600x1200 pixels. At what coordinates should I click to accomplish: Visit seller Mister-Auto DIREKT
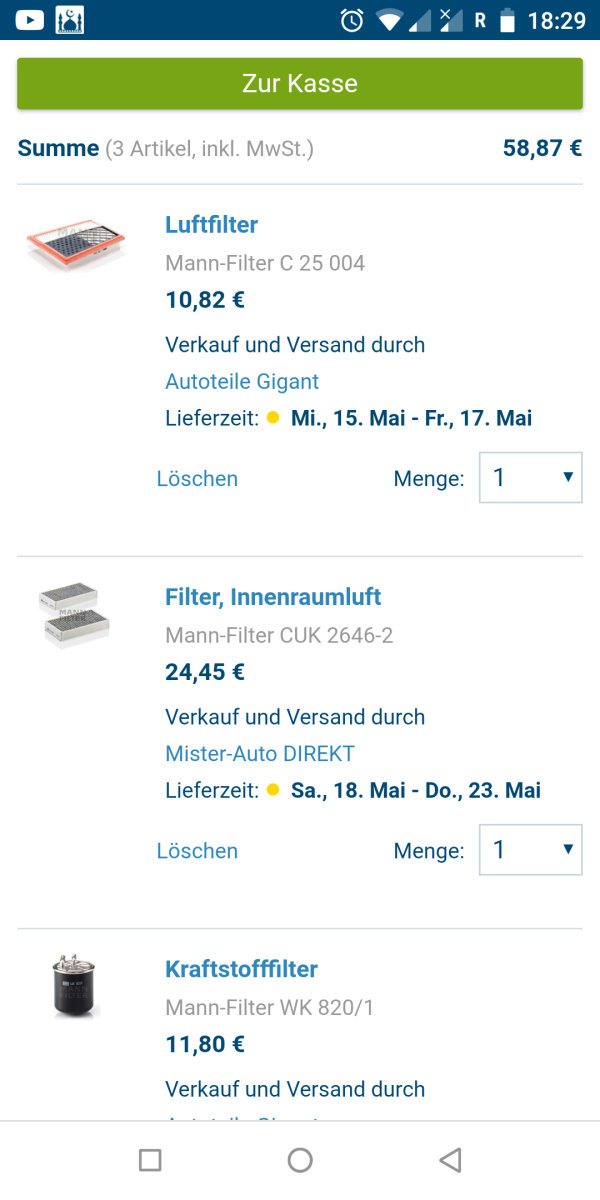(x=260, y=754)
